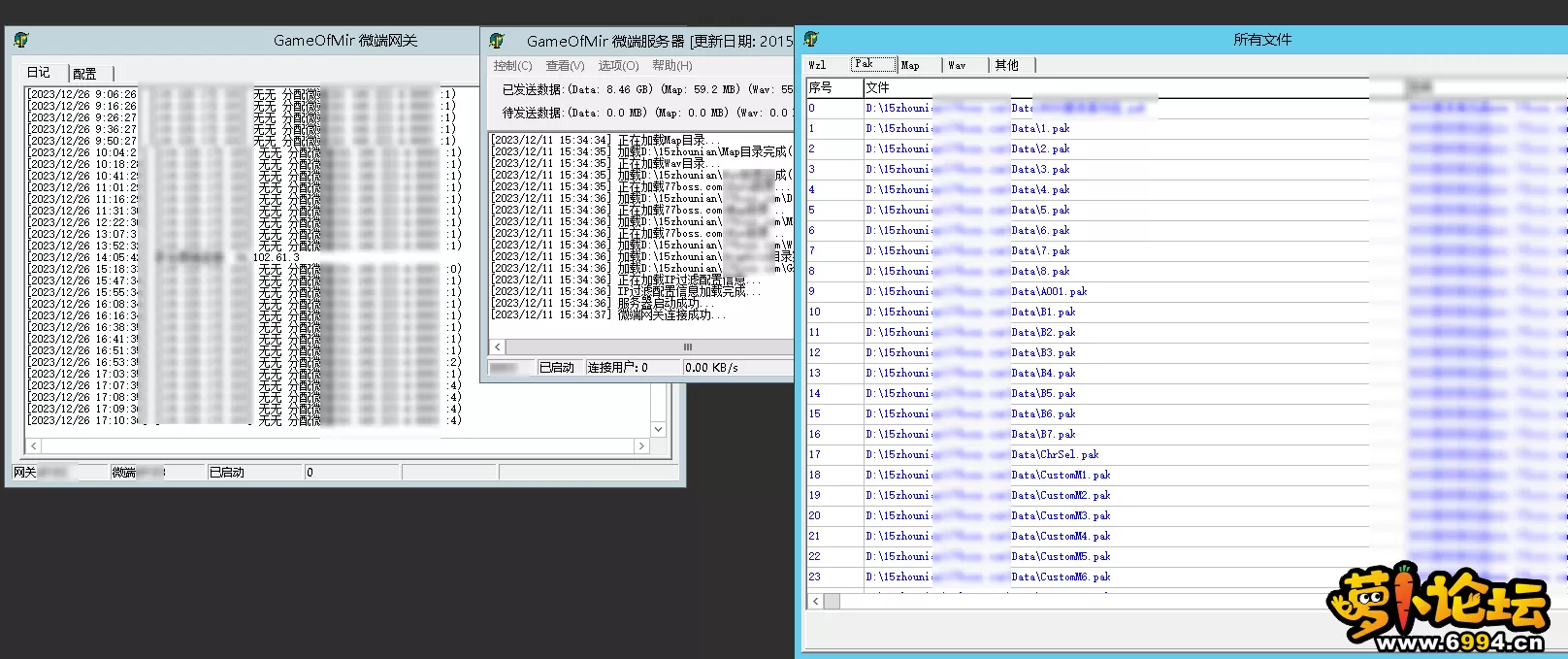Click log line 微端网关连接成功
1568x659 pixels.
point(608,314)
